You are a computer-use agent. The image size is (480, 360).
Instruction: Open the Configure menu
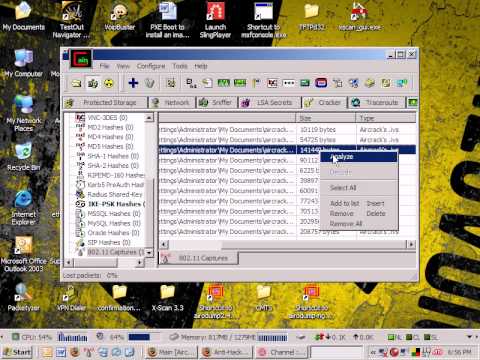coord(151,66)
